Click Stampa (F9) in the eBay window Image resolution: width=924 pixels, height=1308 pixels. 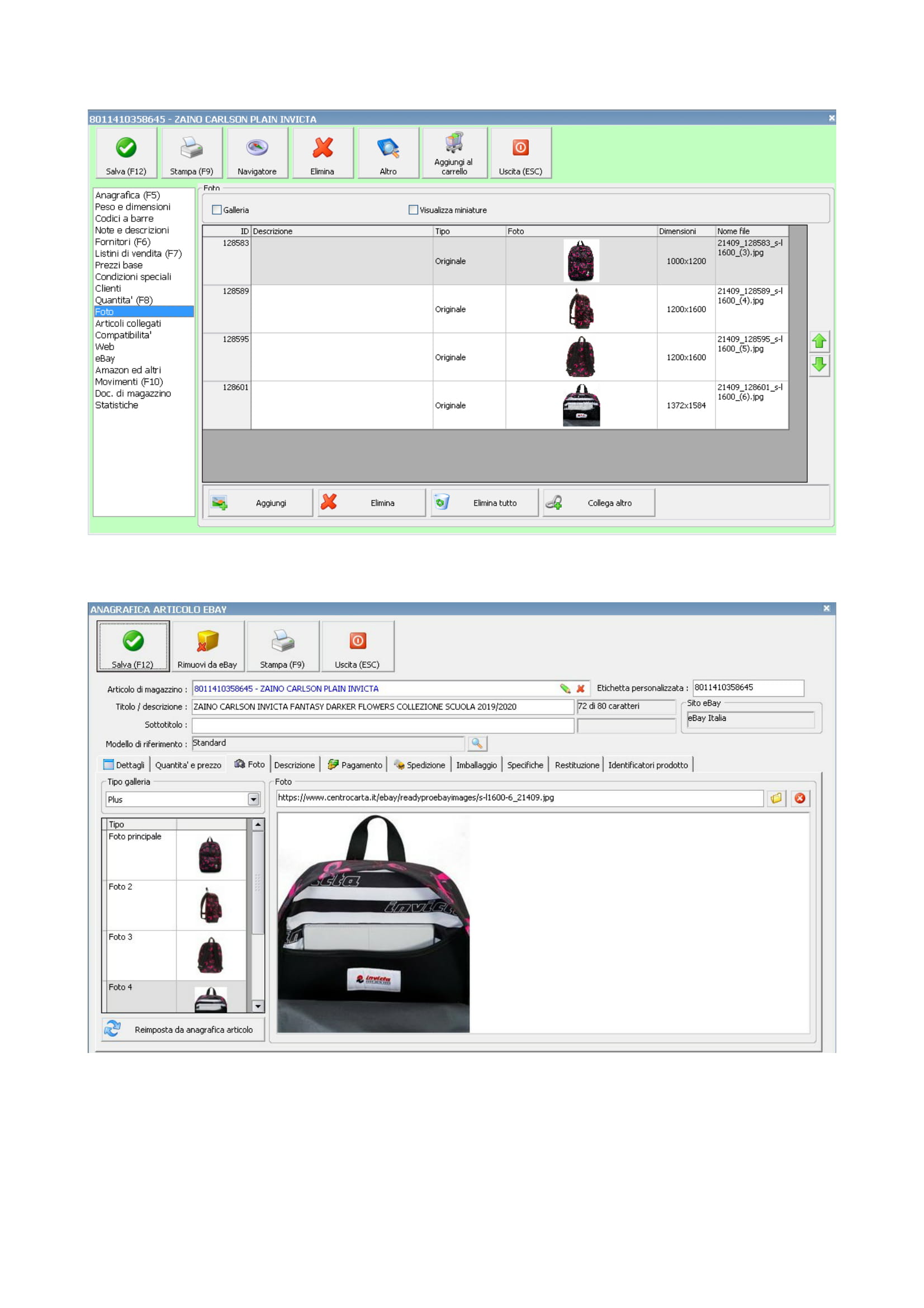click(x=282, y=646)
